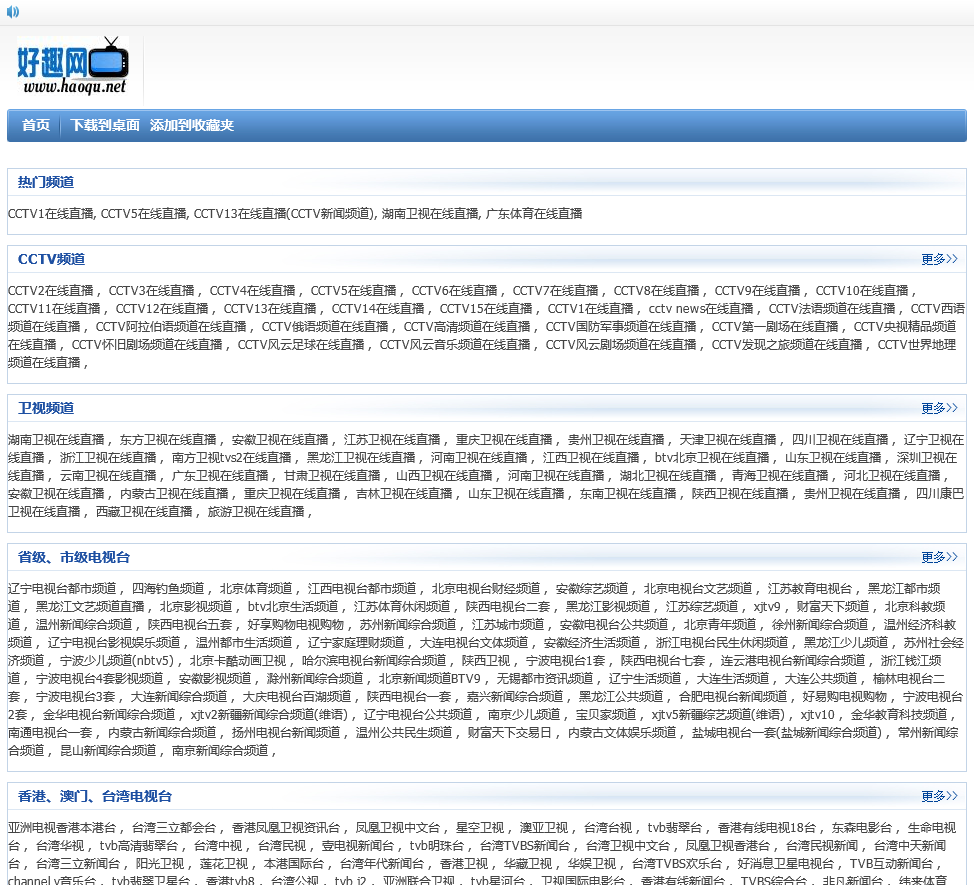Open 台湾TVBS新闻台 link
This screenshot has height=885, width=974.
click(x=525, y=846)
